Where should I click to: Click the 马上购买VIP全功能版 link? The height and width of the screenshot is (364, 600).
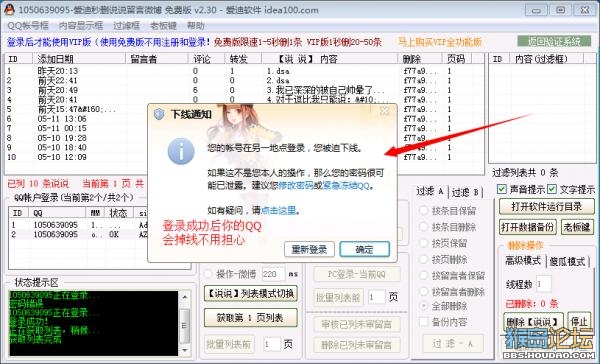coord(440,42)
